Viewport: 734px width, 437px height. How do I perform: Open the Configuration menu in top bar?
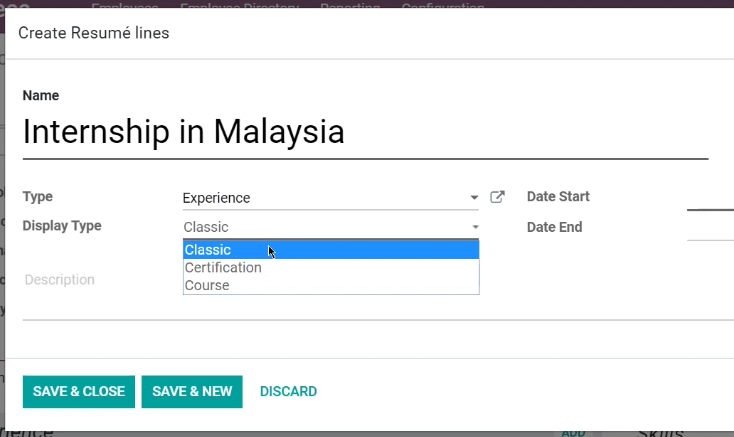click(443, 6)
